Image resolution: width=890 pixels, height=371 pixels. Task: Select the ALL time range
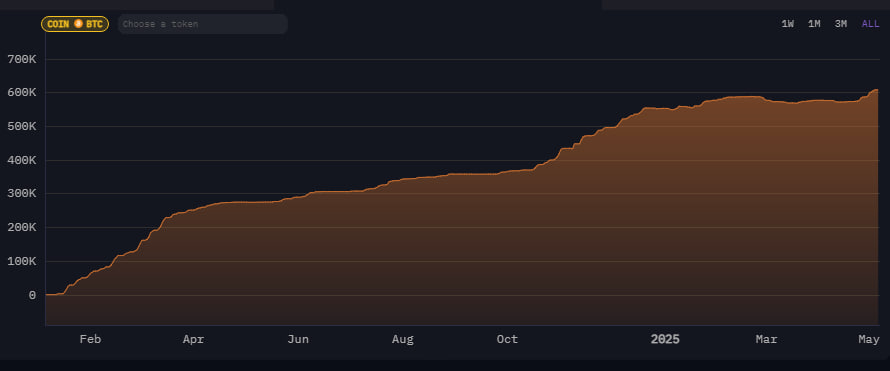pos(870,24)
